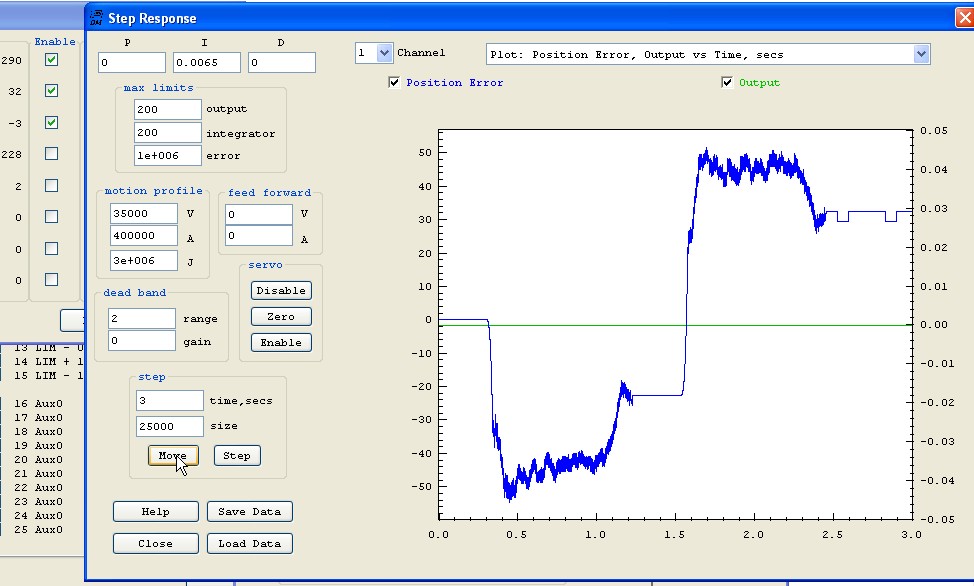Click the I gain input field
The height and width of the screenshot is (586, 974).
207,63
